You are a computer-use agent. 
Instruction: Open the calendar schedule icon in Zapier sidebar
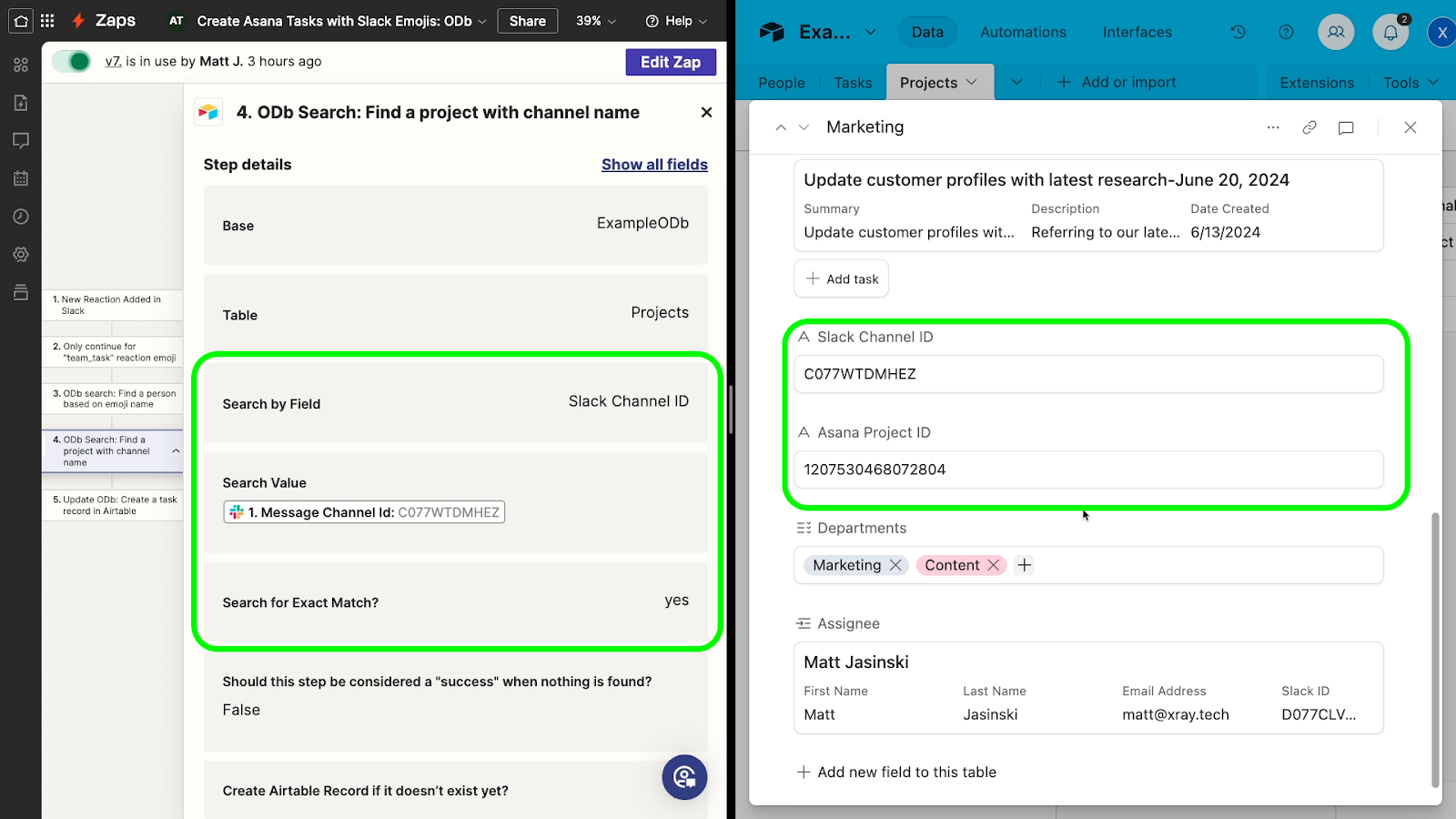(x=21, y=178)
